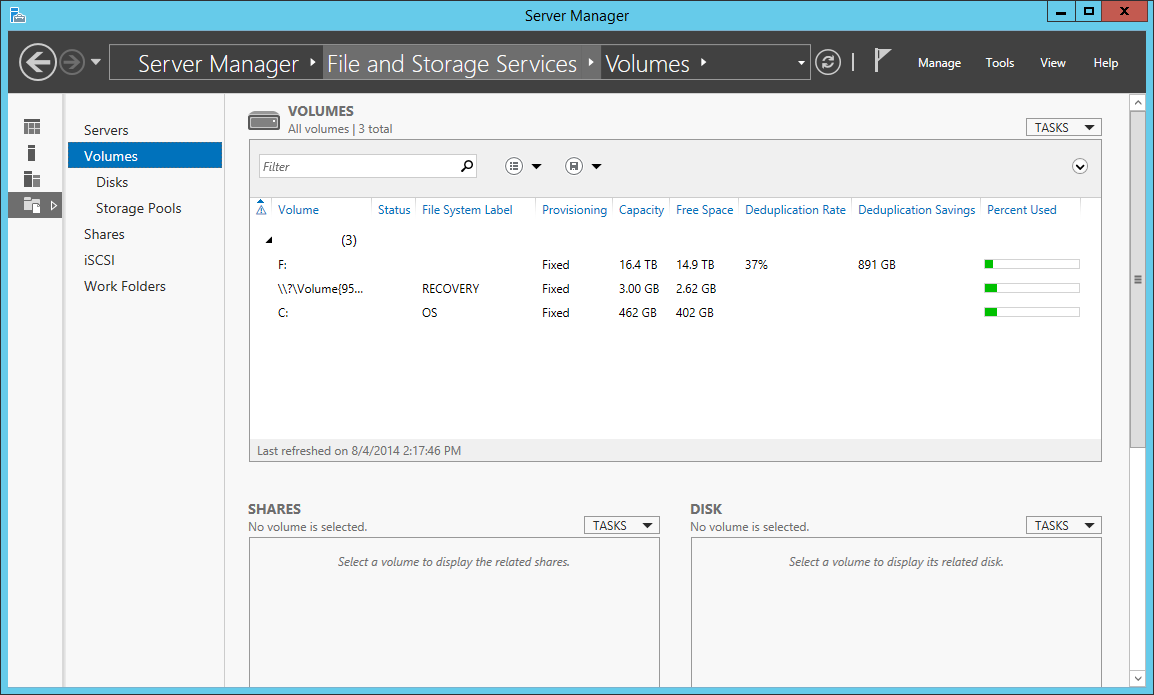Viewport: 1154px width, 695px height.
Task: Open the Server Manager Dashboard icon
Action: tap(32, 126)
